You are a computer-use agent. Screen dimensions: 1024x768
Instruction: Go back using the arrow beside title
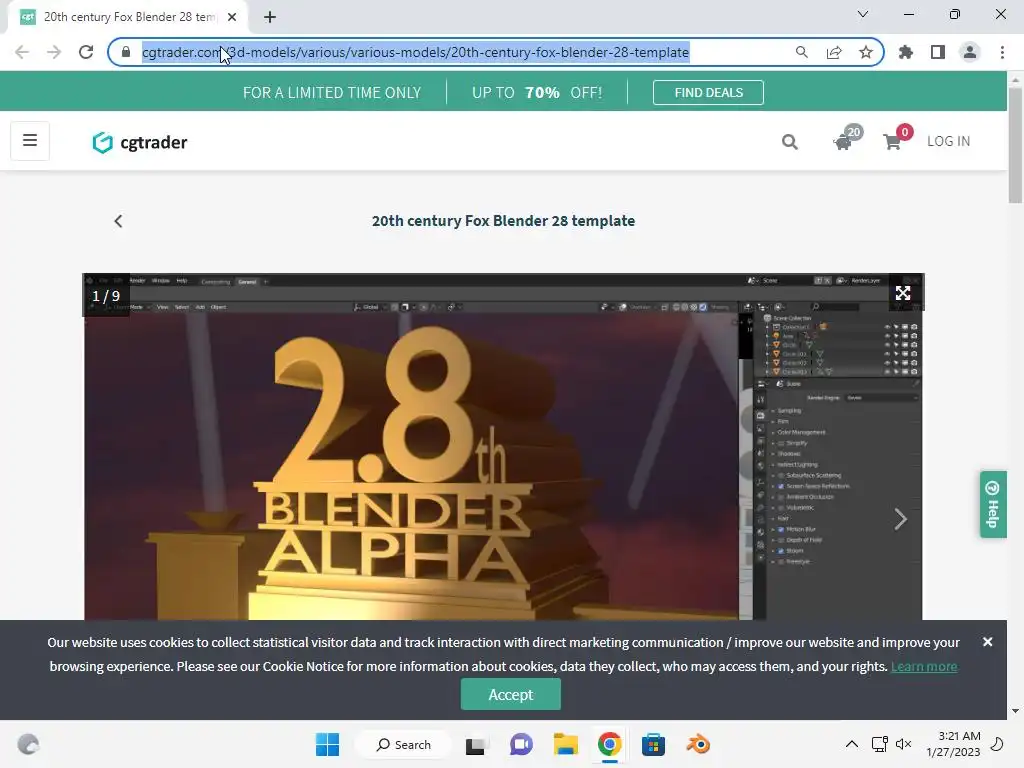point(118,221)
